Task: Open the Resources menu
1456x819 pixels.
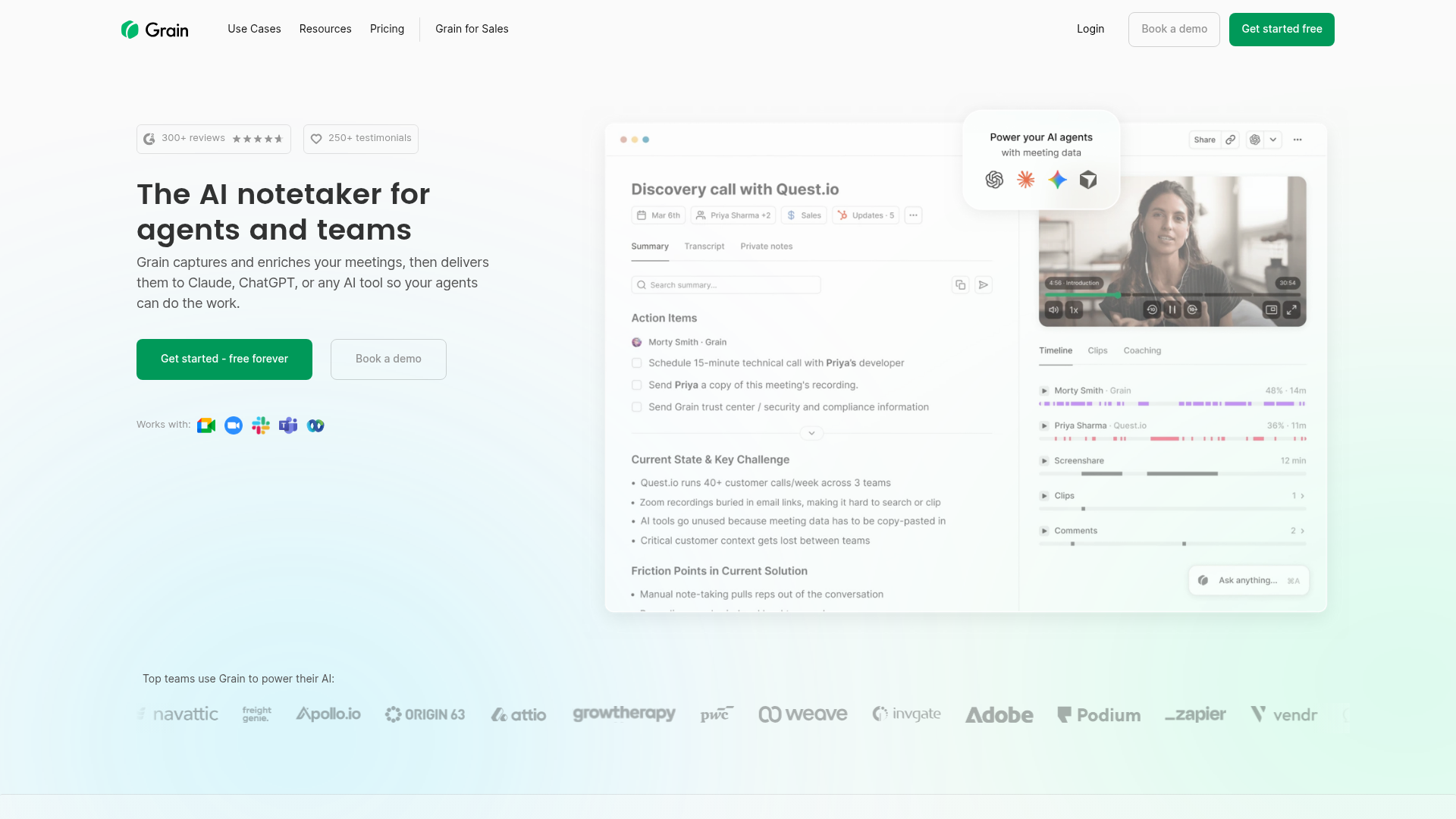Action: tap(325, 29)
